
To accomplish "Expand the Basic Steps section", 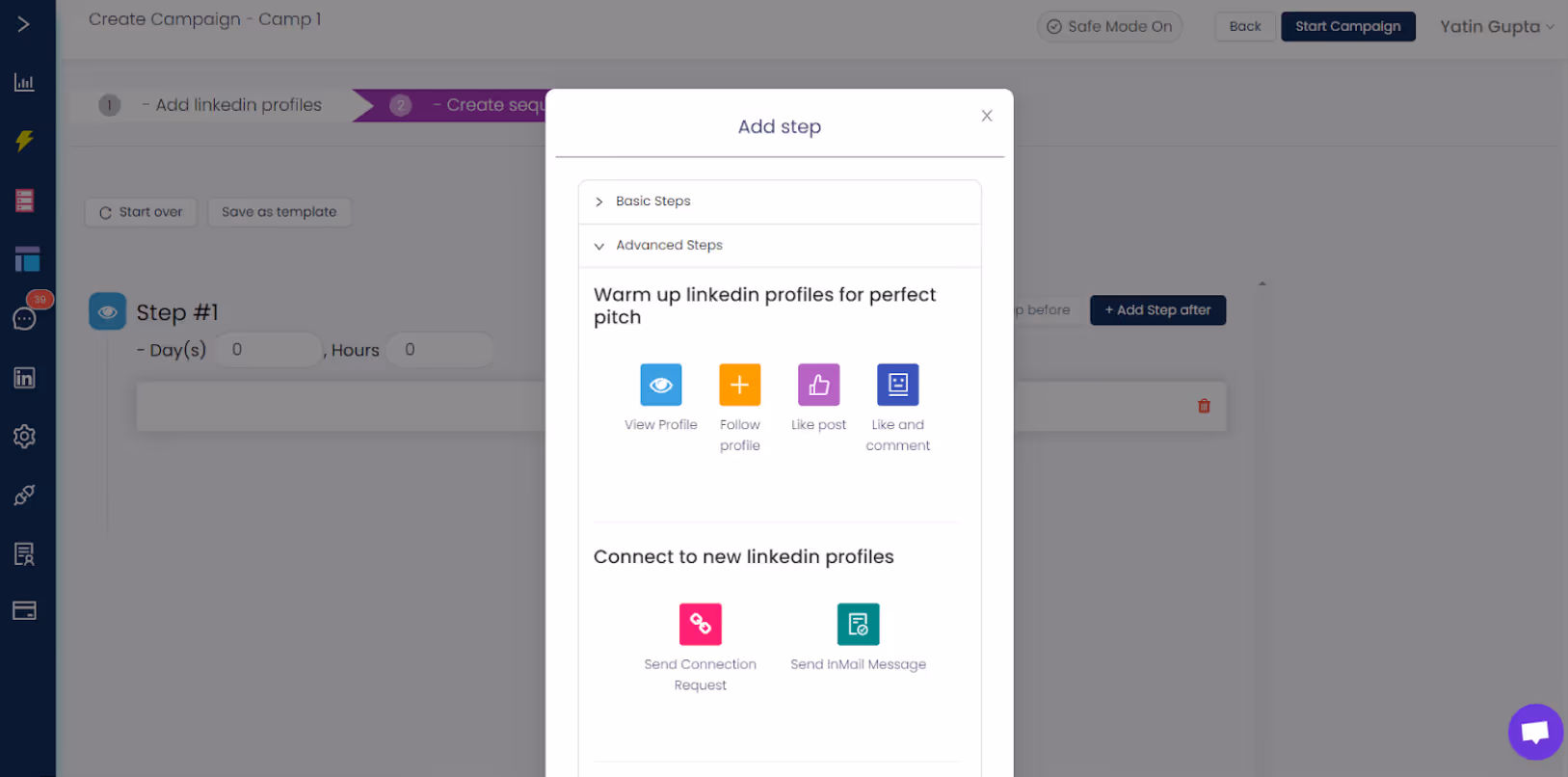I will tap(780, 201).
